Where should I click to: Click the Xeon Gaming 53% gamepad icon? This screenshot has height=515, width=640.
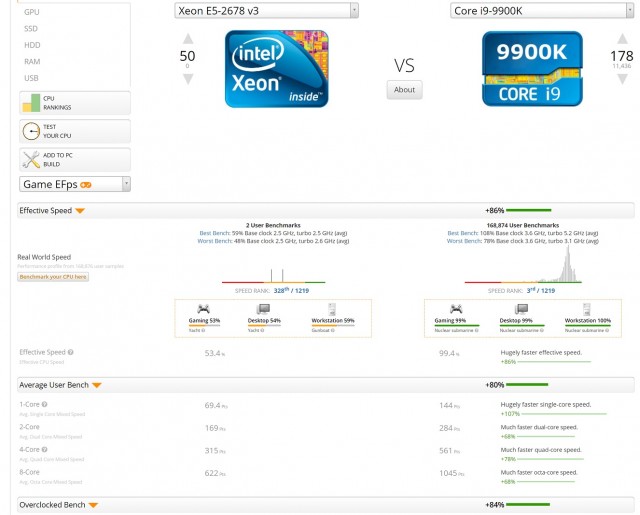click(x=203, y=309)
